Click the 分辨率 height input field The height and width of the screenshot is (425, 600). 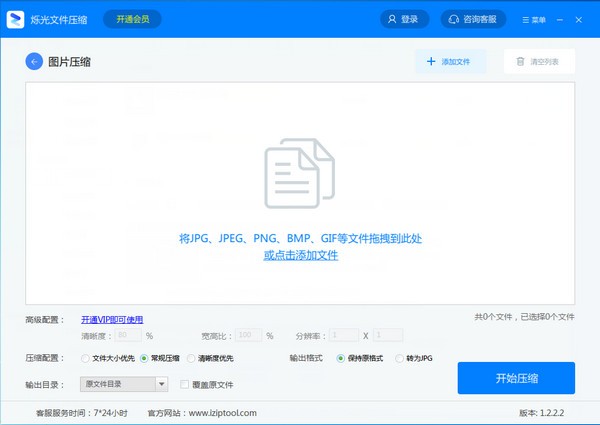[x=388, y=335]
